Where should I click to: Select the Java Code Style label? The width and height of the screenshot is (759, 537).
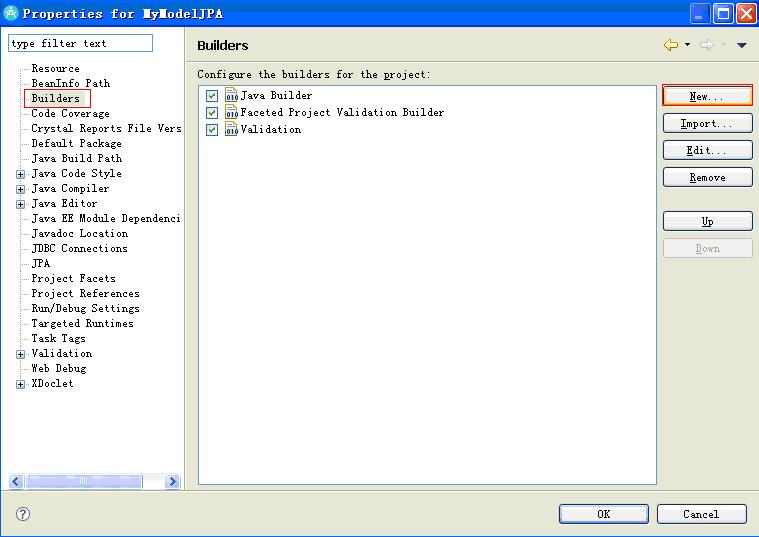coord(76,173)
